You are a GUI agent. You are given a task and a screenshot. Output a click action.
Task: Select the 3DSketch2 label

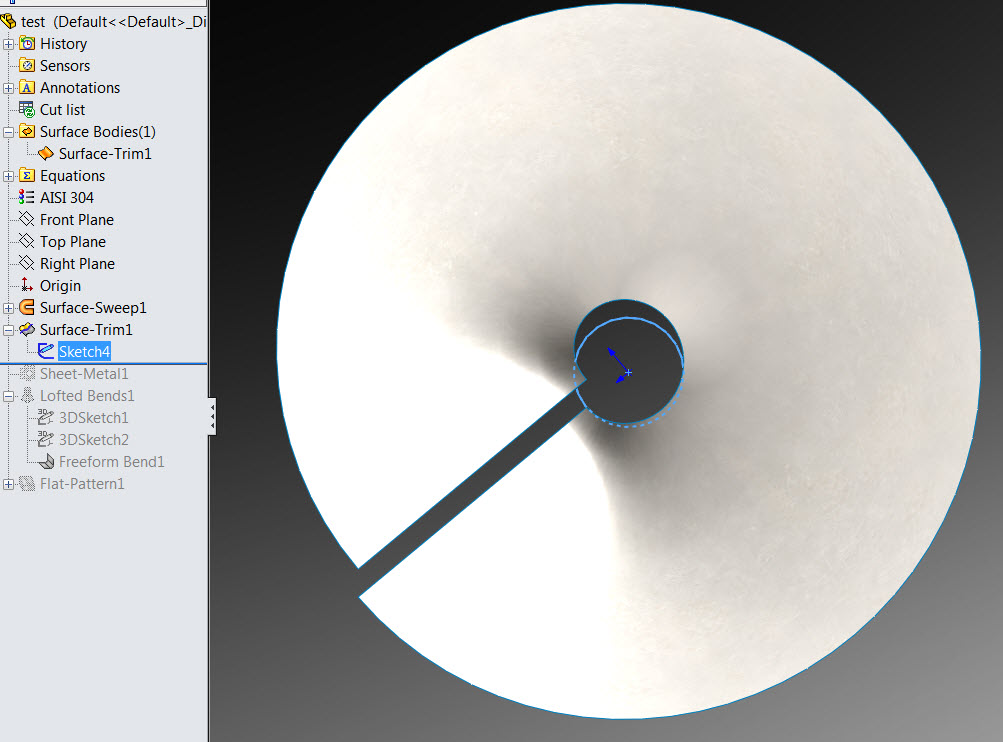94,439
